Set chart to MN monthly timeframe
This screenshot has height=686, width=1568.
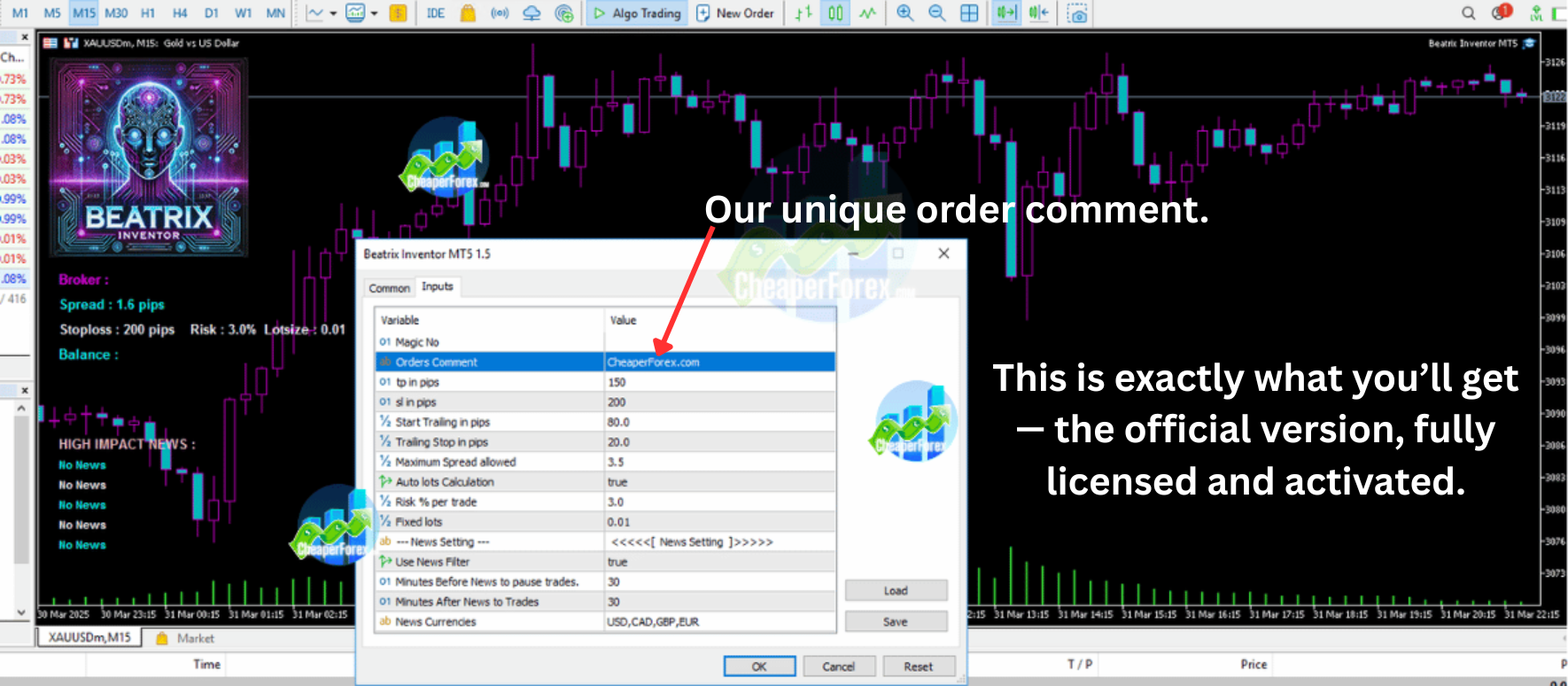click(x=276, y=13)
